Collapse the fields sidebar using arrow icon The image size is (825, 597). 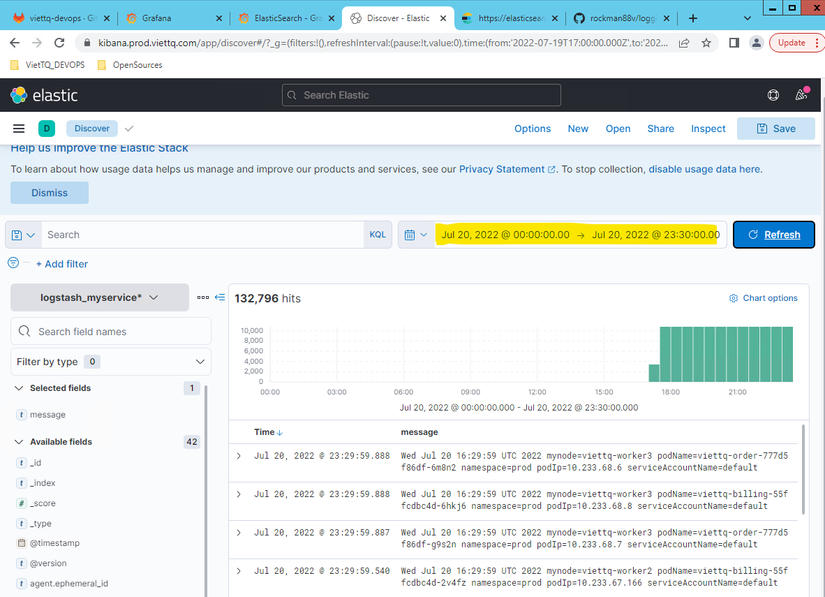click(x=219, y=297)
